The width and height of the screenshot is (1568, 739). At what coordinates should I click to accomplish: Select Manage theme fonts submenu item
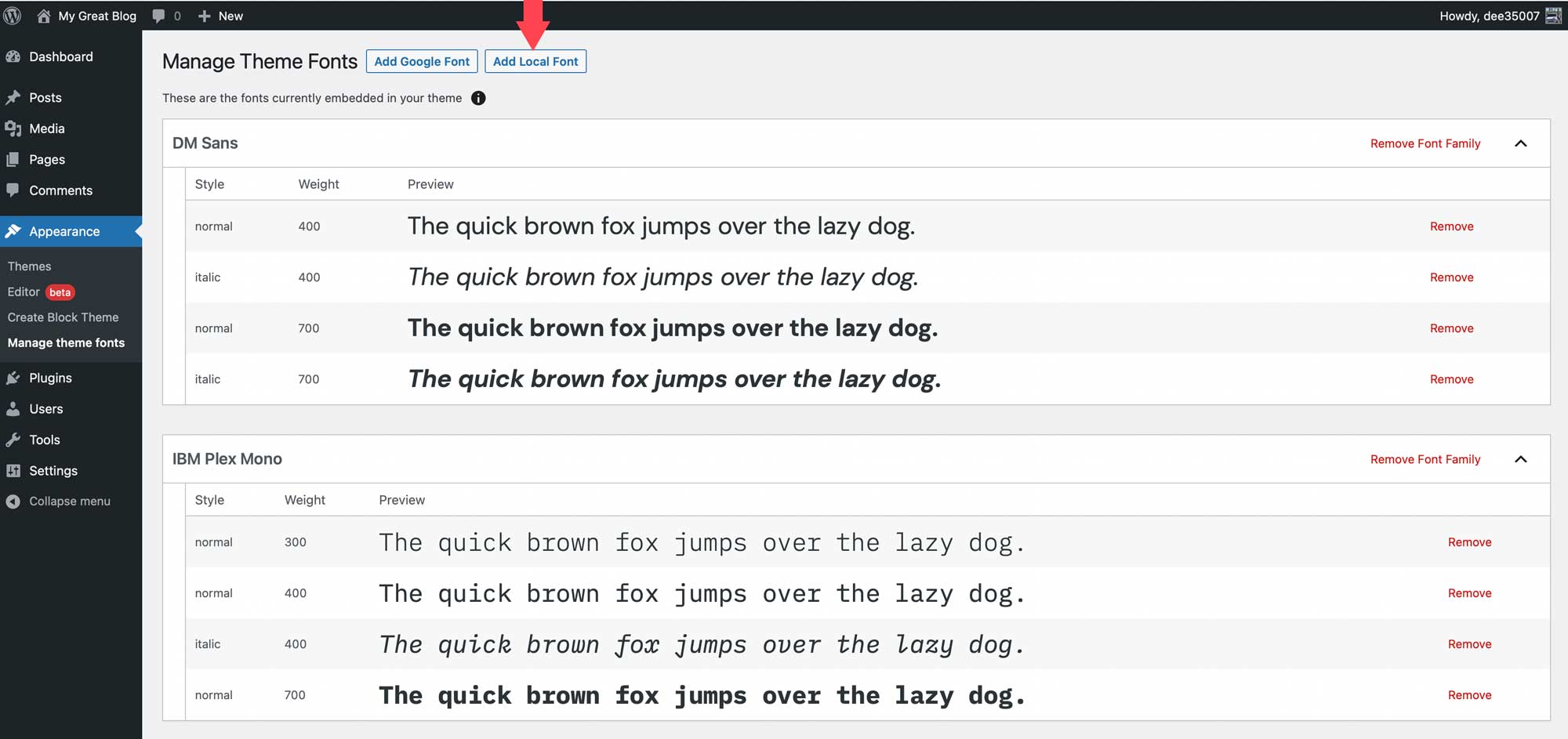(x=66, y=342)
